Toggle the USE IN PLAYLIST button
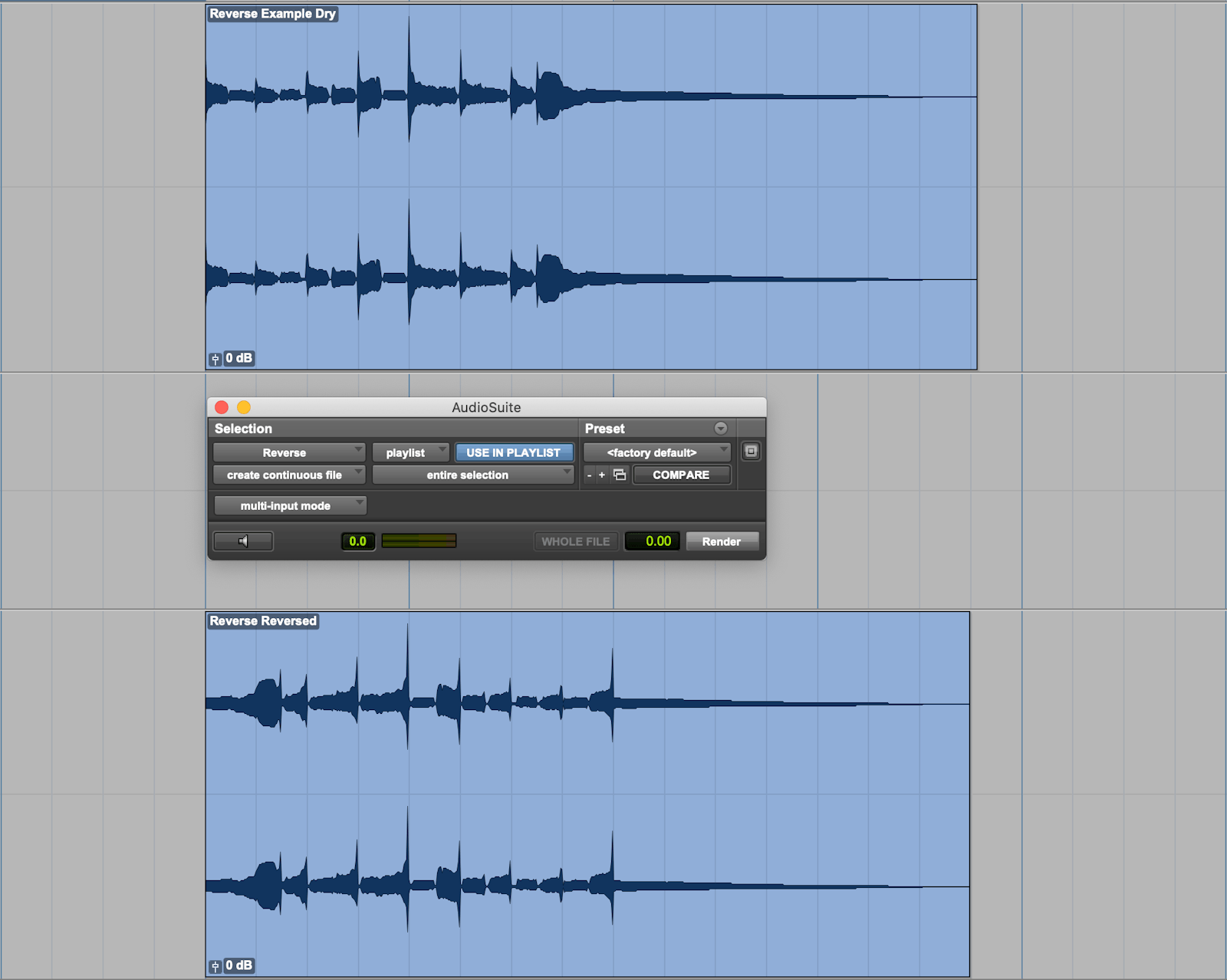Viewport: 1227px width, 980px height. (x=514, y=453)
